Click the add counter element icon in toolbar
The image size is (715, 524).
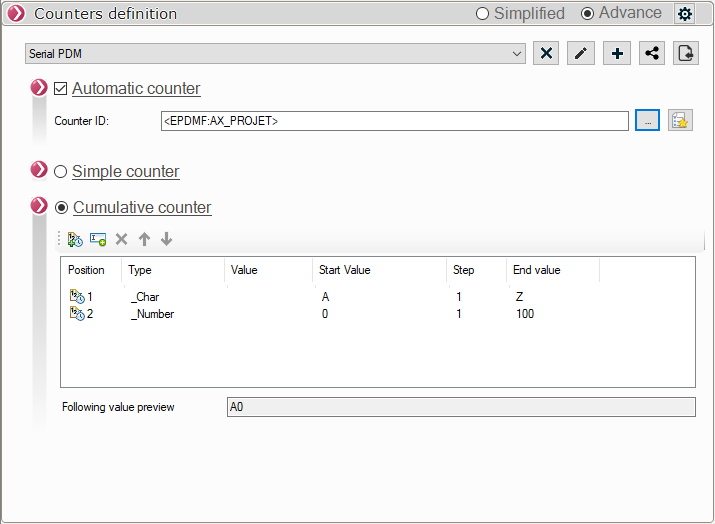pyautogui.click(x=75, y=239)
